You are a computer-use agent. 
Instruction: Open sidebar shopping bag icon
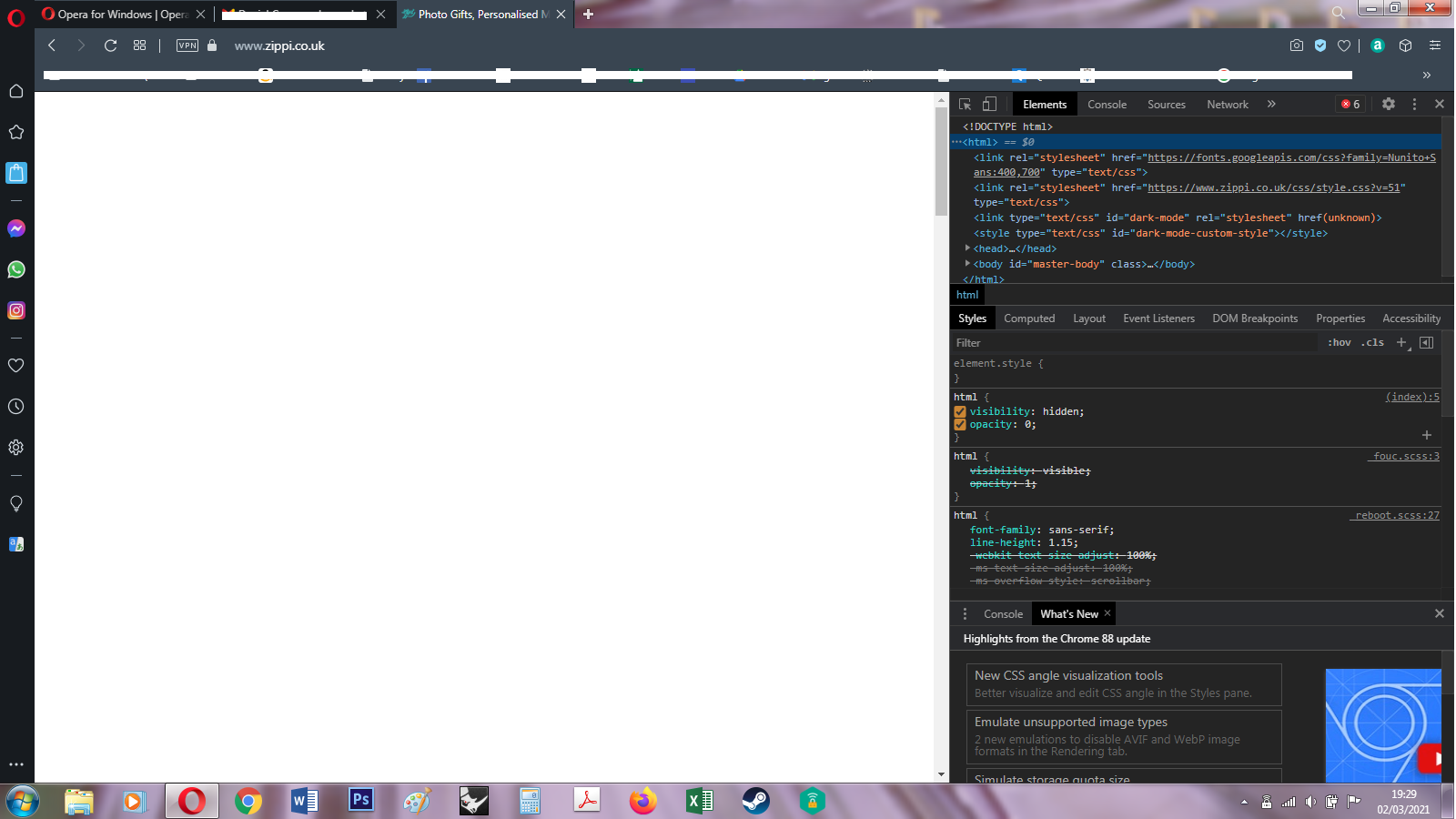click(x=16, y=173)
